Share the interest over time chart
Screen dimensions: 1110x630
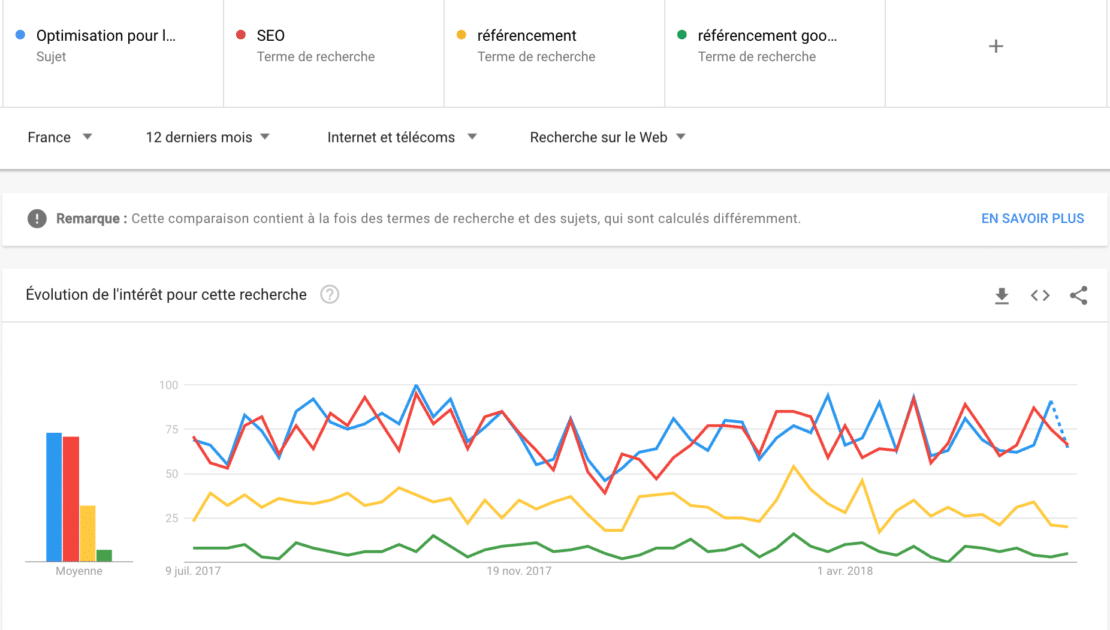[1078, 295]
